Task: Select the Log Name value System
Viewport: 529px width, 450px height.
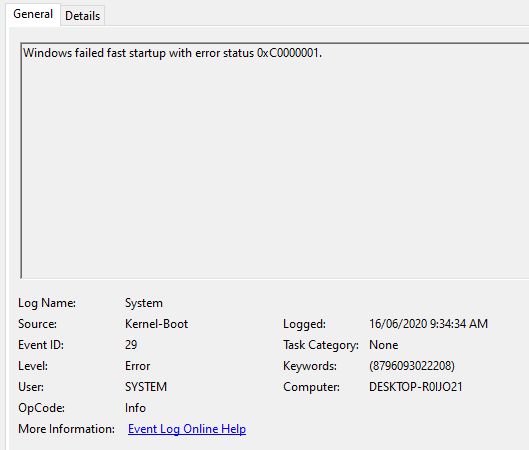Action: (x=144, y=303)
